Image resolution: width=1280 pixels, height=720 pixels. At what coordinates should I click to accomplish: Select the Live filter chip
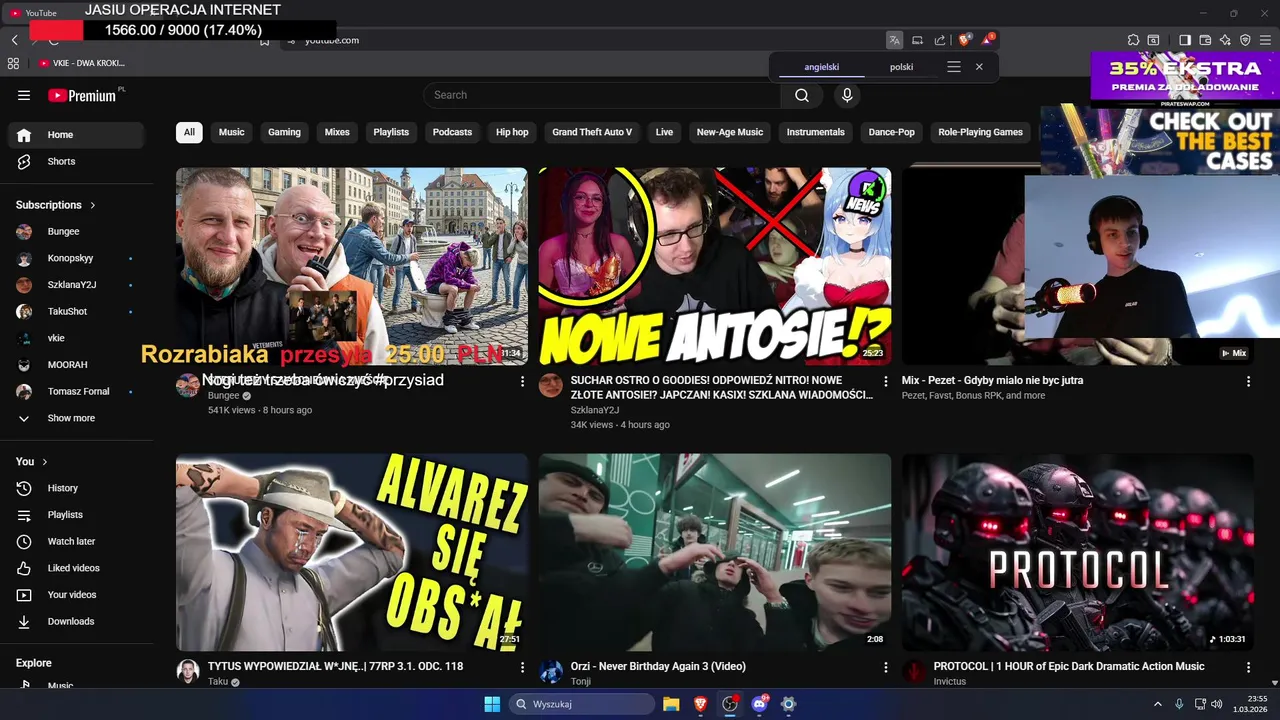pyautogui.click(x=664, y=132)
